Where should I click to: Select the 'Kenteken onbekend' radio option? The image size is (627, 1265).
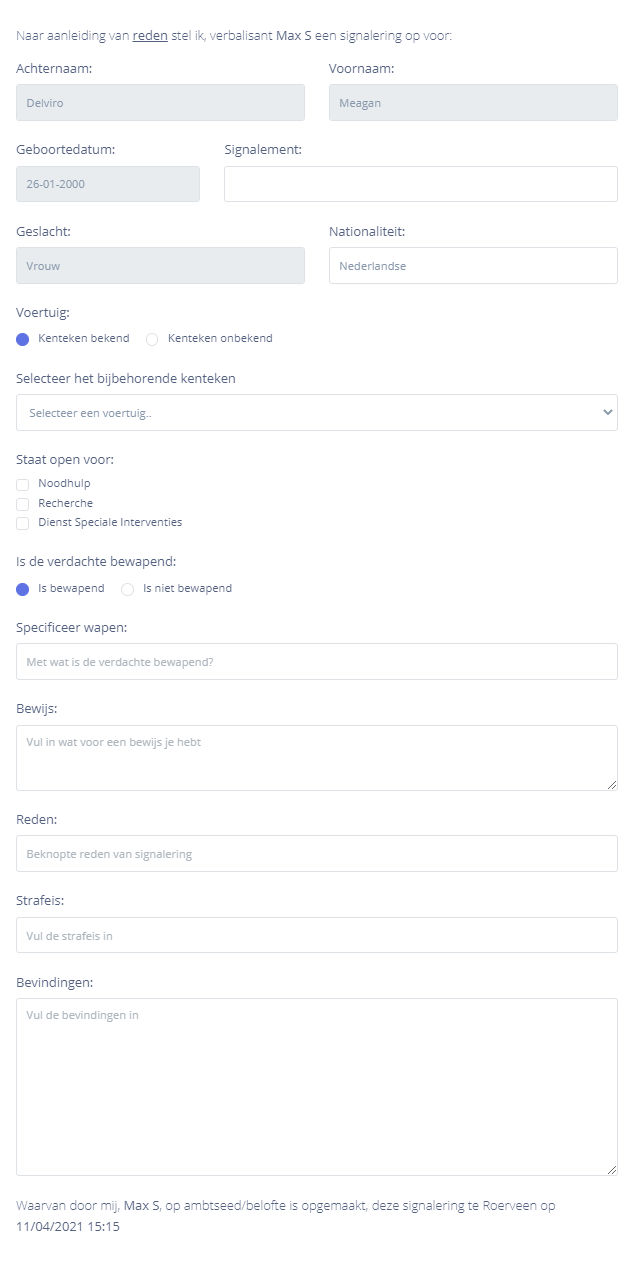pos(152,339)
